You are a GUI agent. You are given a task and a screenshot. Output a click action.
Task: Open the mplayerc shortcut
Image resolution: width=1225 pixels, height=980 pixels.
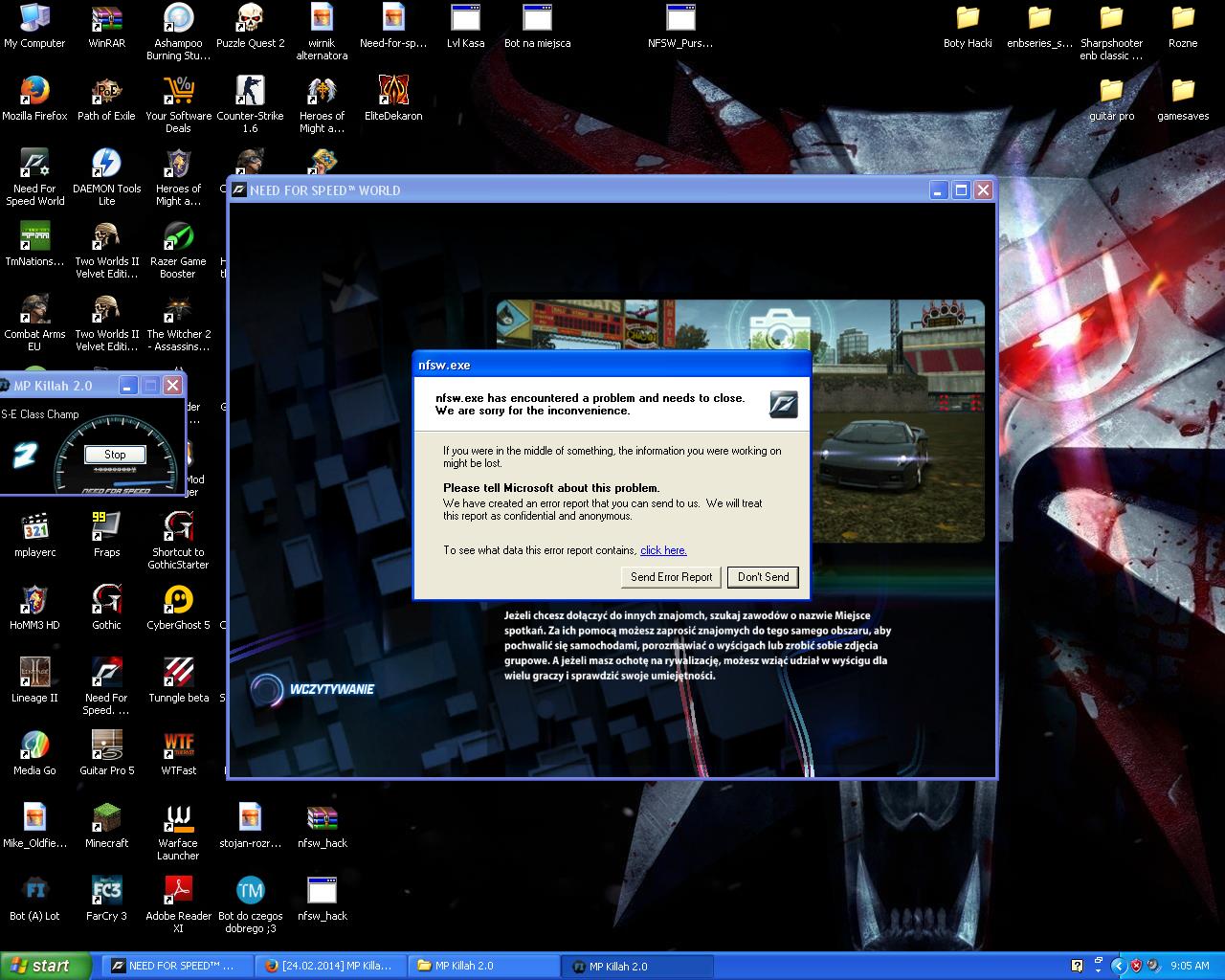coord(34,535)
